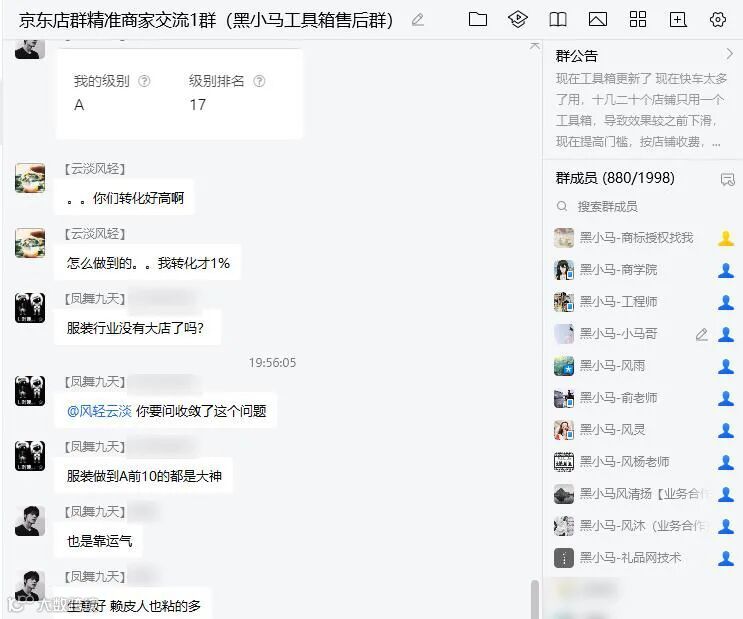Select member 黑小马-商标授权找我

tap(643, 237)
